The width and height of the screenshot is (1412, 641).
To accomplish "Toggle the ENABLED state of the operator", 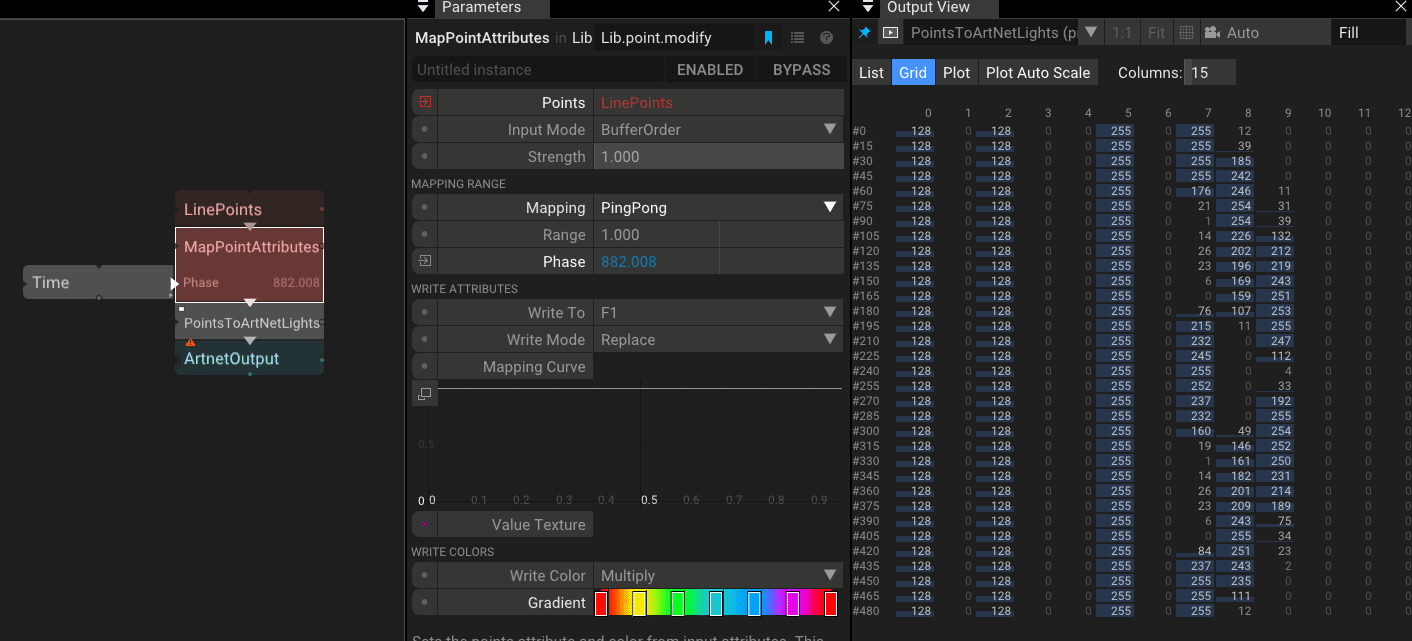I will (x=709, y=70).
